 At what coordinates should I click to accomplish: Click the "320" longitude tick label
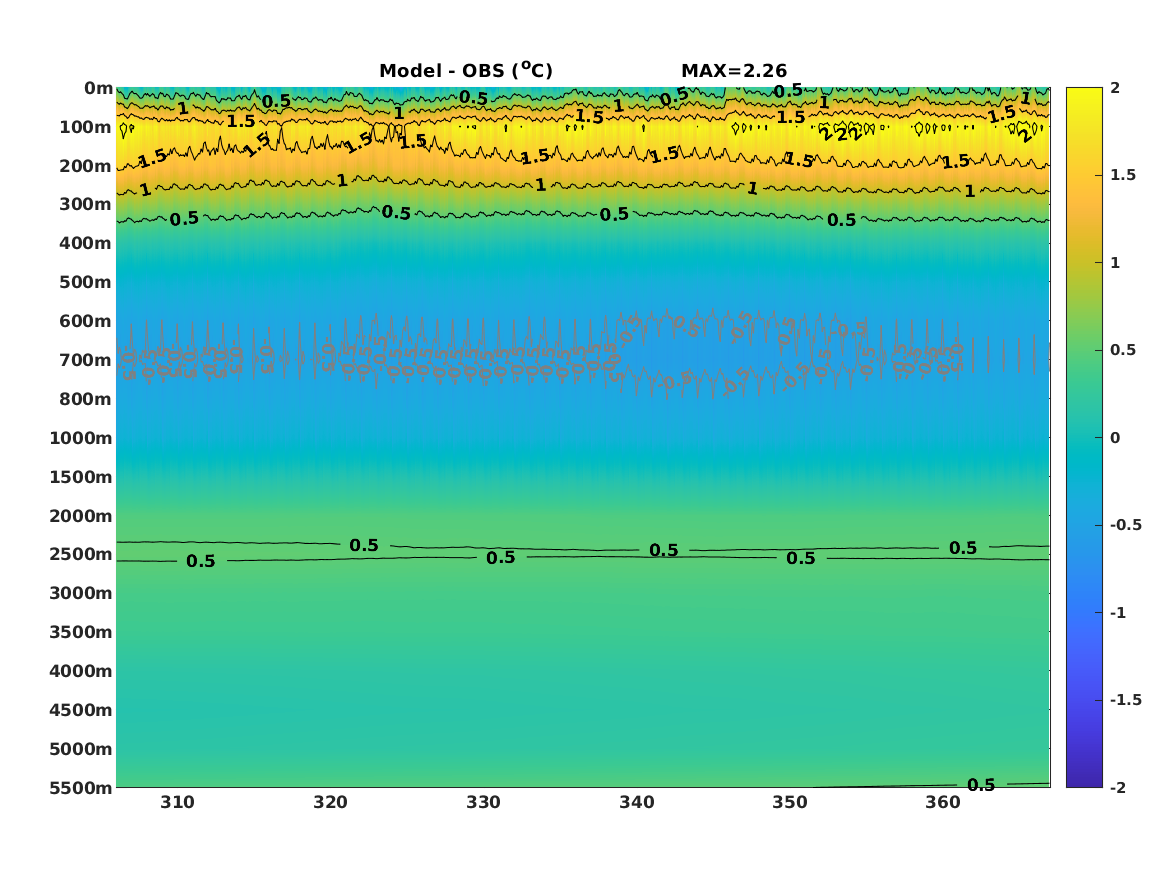[x=330, y=802]
